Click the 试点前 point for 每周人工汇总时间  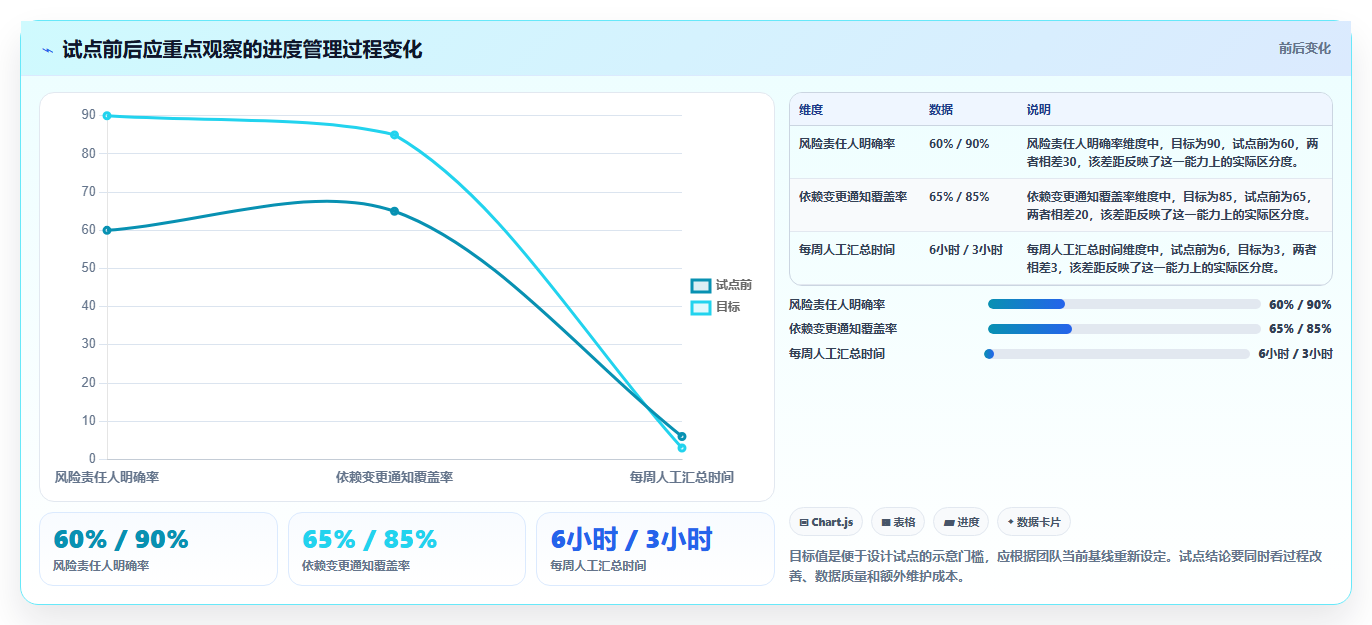pos(682,436)
